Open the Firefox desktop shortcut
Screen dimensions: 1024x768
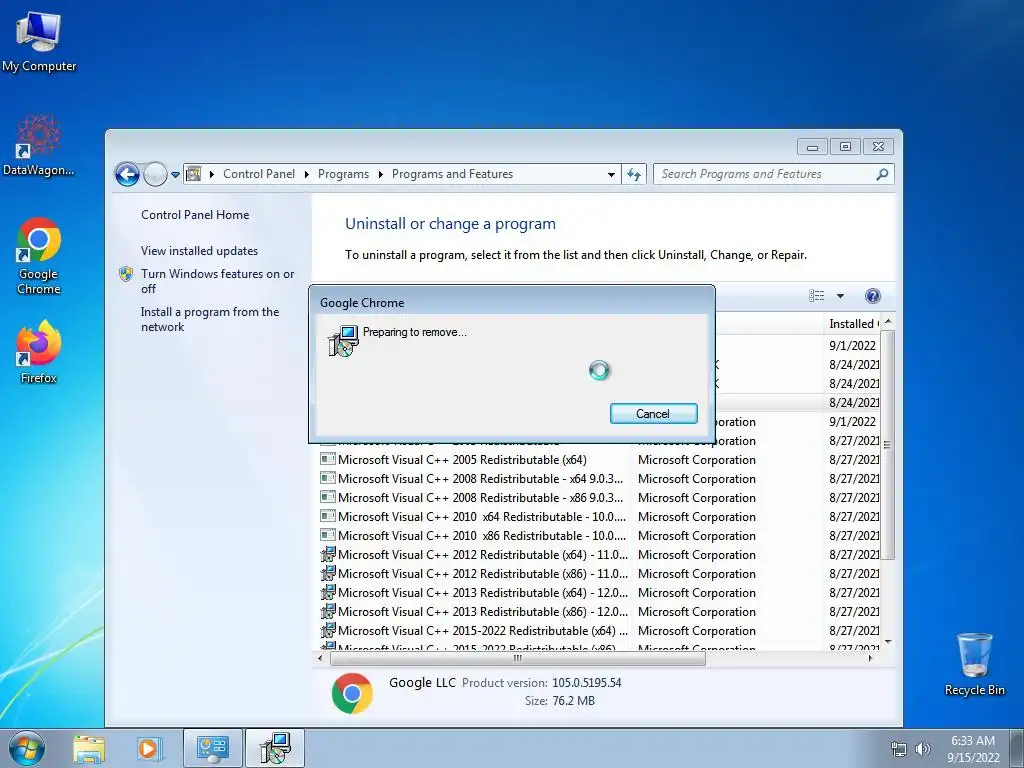point(39,351)
